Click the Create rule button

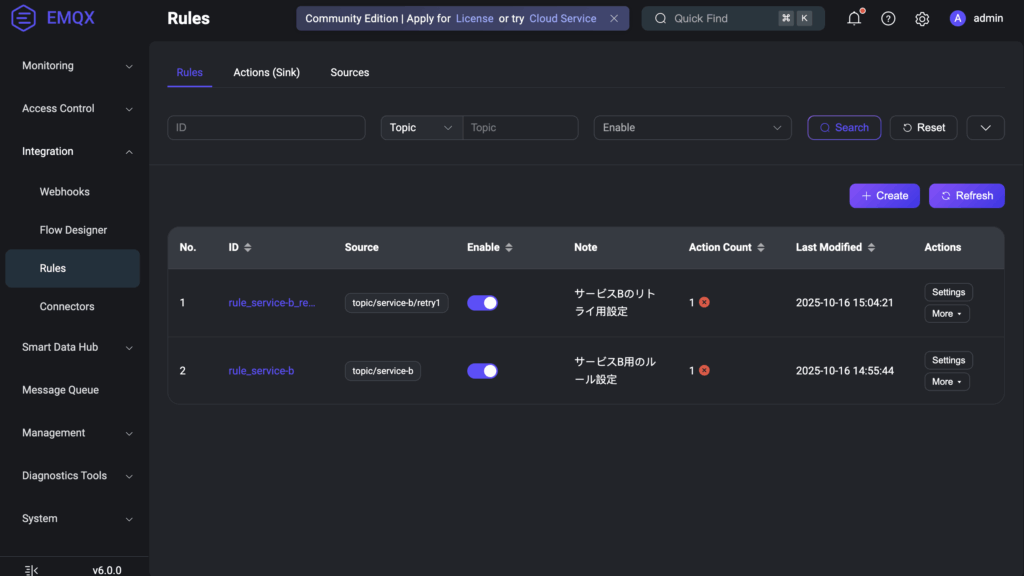click(x=884, y=196)
